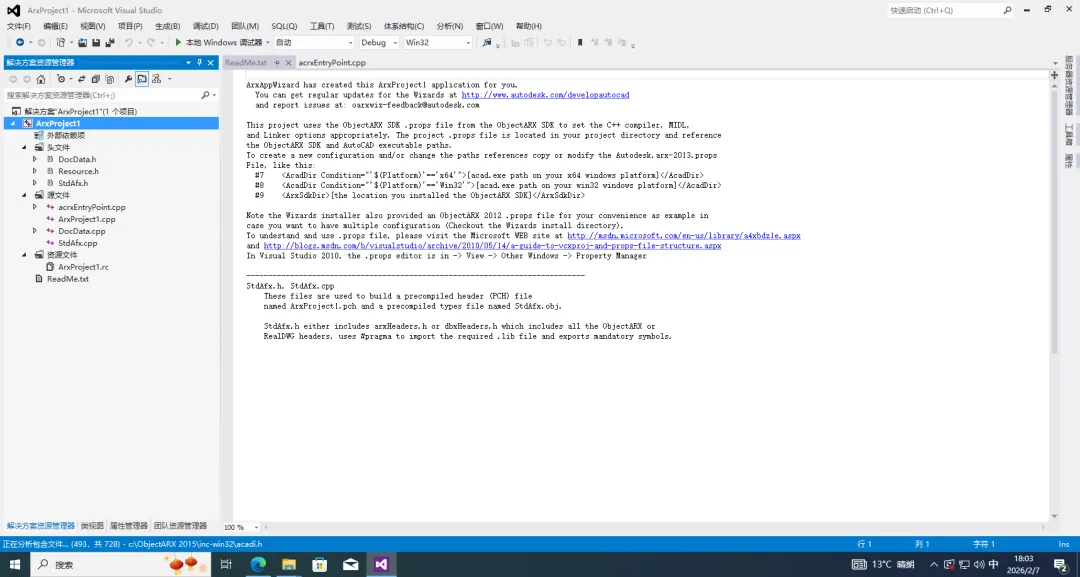Viewport: 1080px width, 577px height.
Task: Open the 生成(B) menu
Action: click(x=167, y=26)
